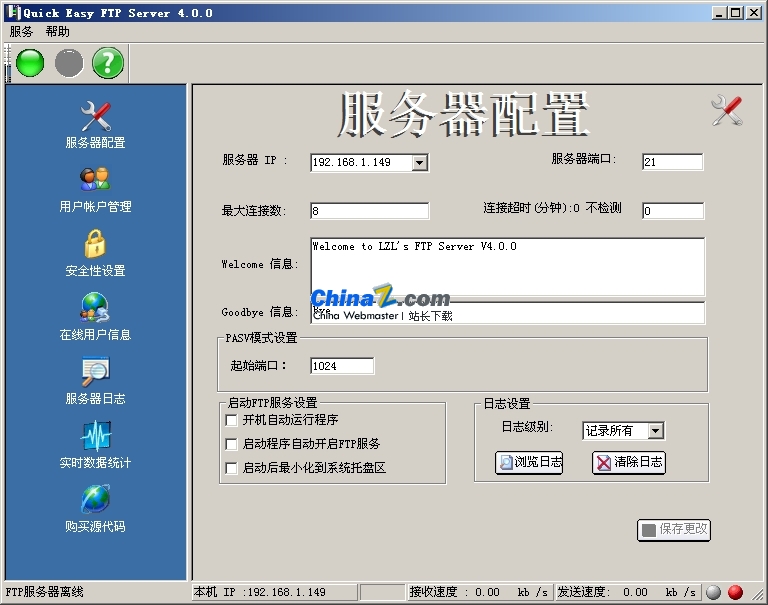This screenshot has height=605, width=768.
Task: Click the 清除日志 button
Action: coord(629,462)
